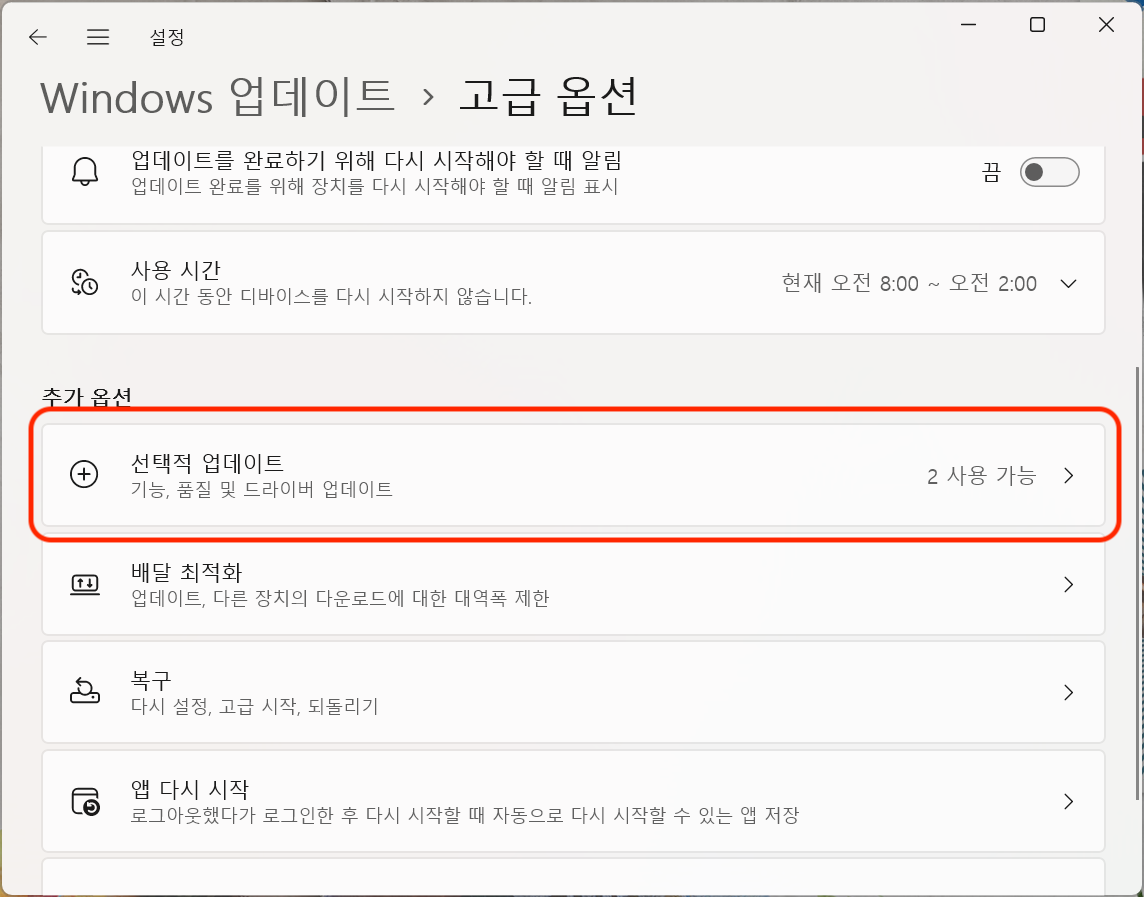Open 앱 다시 시작 via its chevron
The width and height of the screenshot is (1144, 897).
[x=1069, y=801]
